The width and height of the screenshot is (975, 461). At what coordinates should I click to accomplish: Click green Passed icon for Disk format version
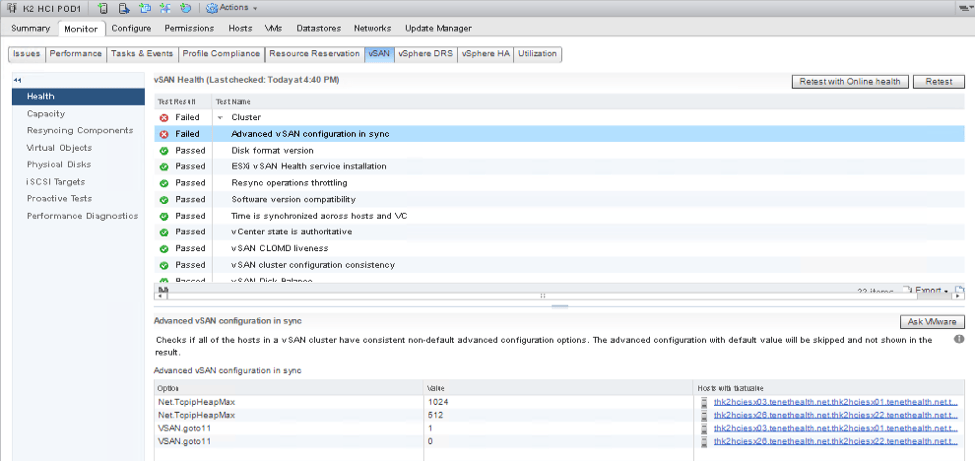click(x=164, y=151)
